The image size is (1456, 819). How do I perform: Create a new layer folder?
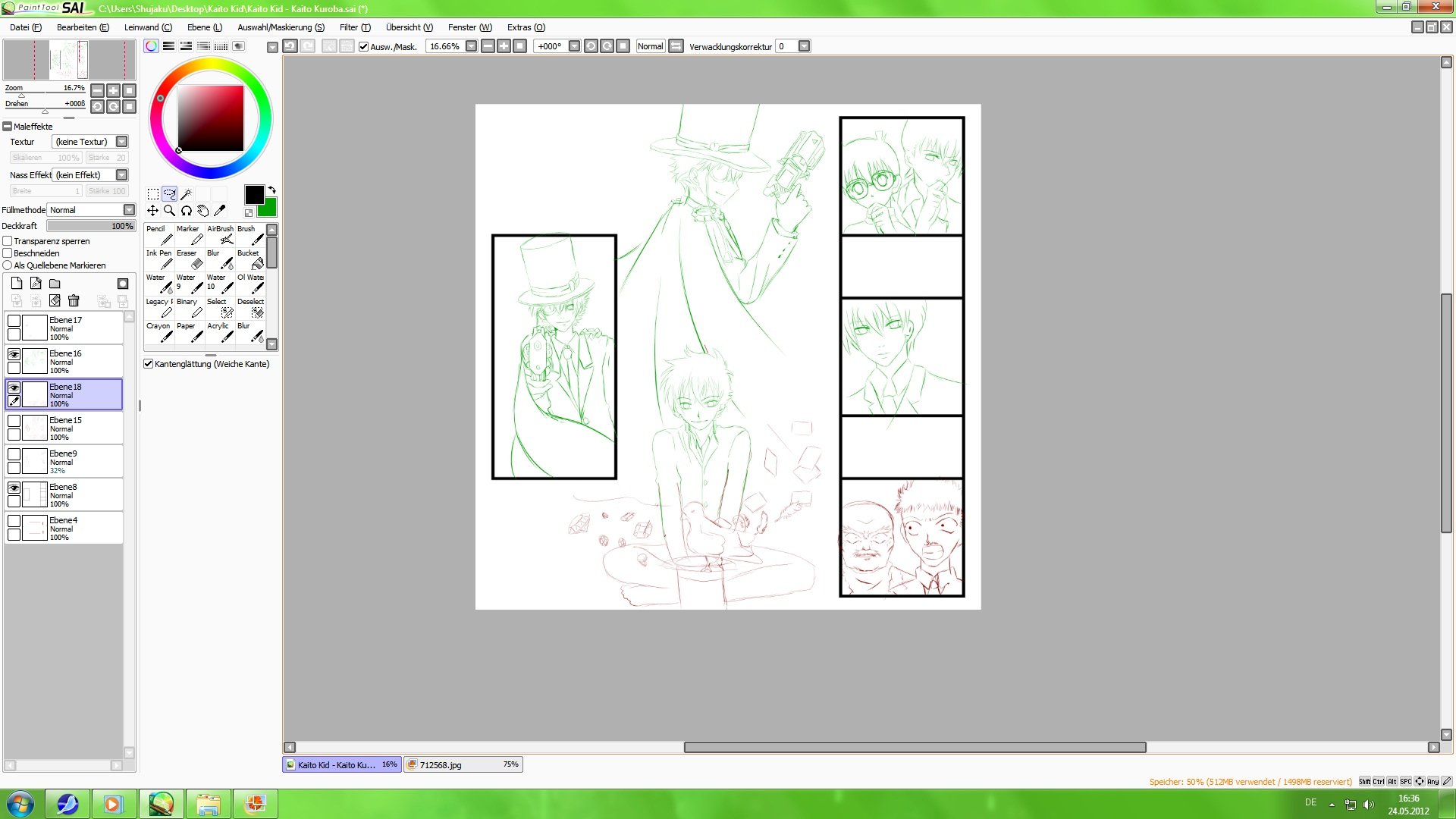click(x=55, y=283)
